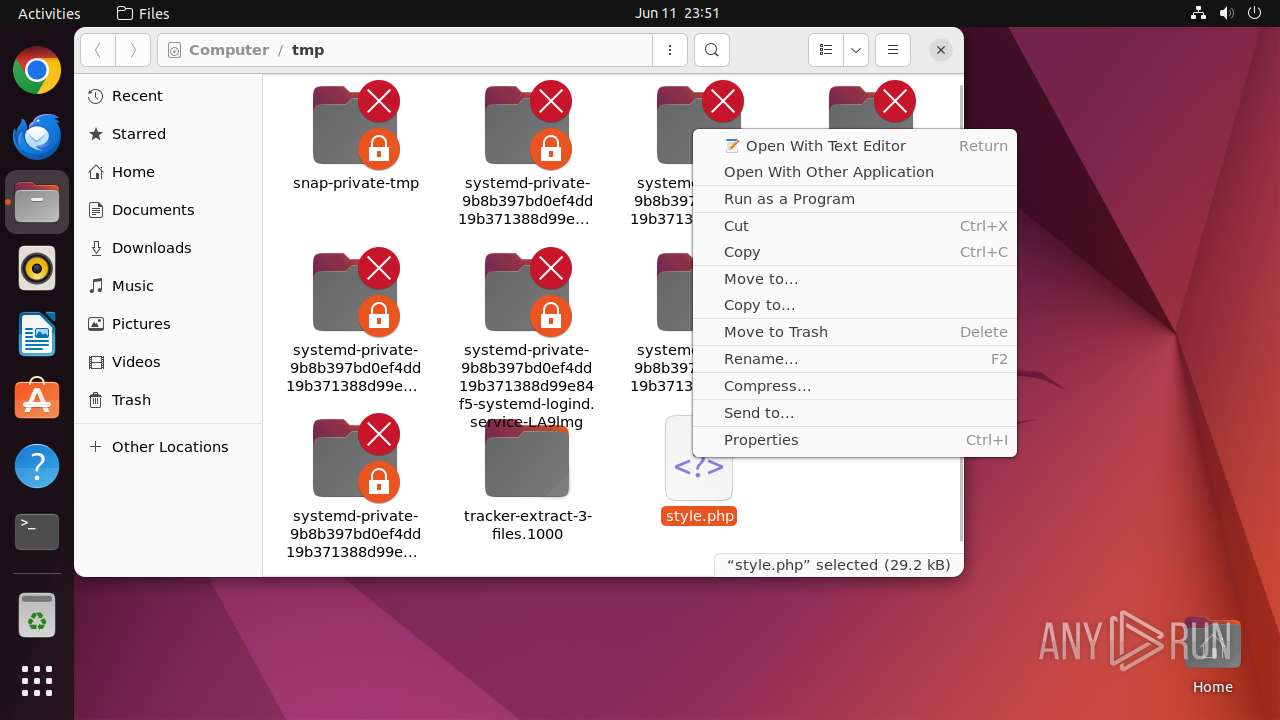Open the sidebar Home location
Screen dimensions: 1280x720
168,172
